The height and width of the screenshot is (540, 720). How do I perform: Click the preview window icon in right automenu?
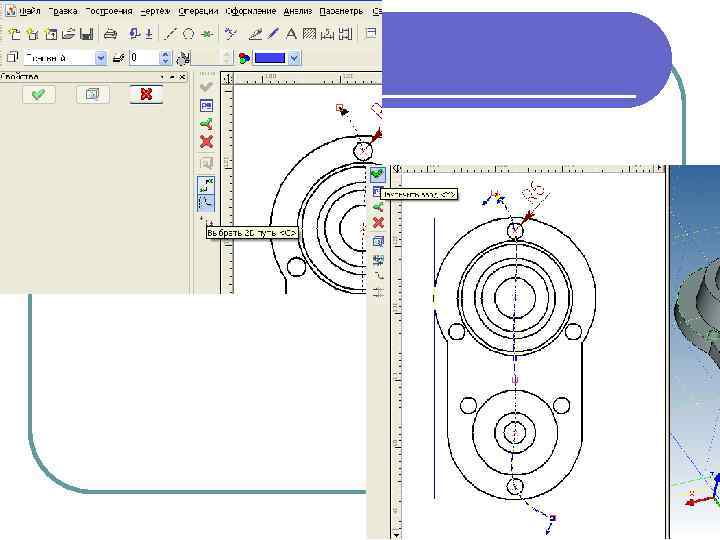[x=378, y=242]
